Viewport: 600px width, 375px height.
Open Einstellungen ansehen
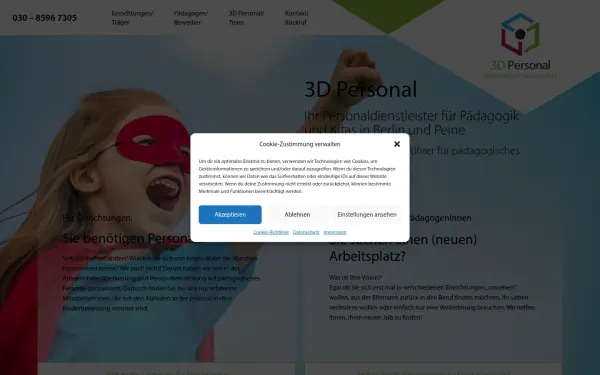[367, 215]
